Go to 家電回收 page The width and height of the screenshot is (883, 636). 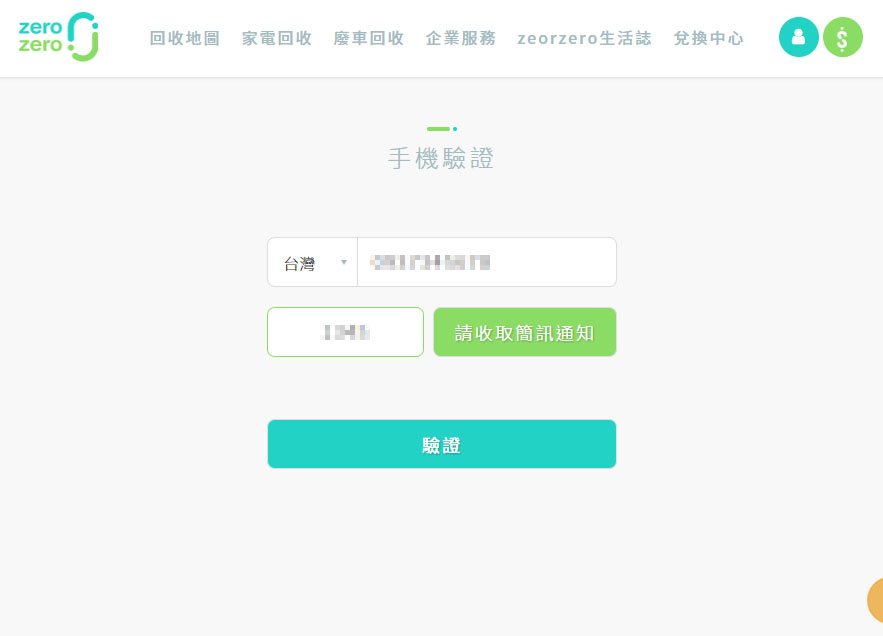pos(277,38)
